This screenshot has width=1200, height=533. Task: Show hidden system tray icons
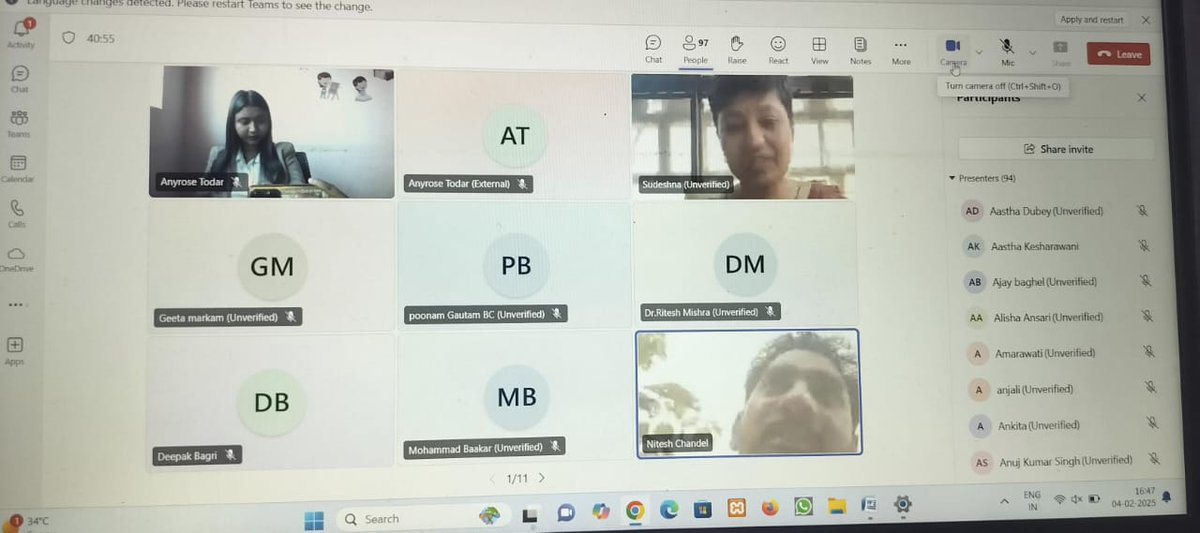pyautogui.click(x=1005, y=499)
